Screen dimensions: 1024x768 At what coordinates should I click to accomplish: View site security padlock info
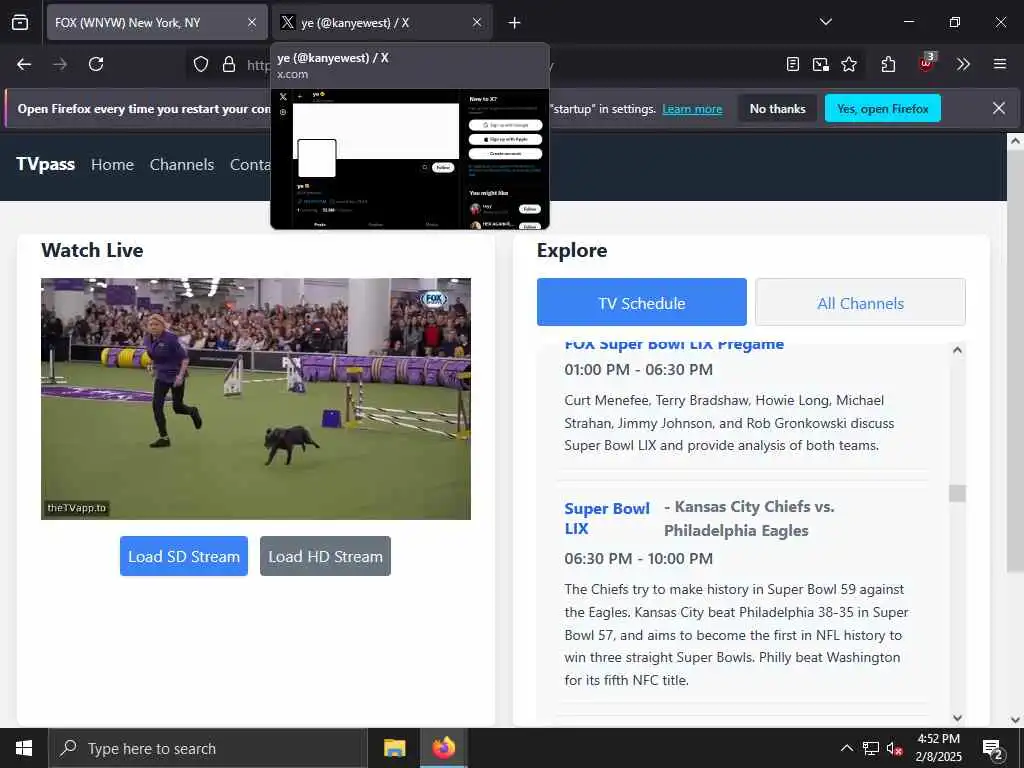229,64
